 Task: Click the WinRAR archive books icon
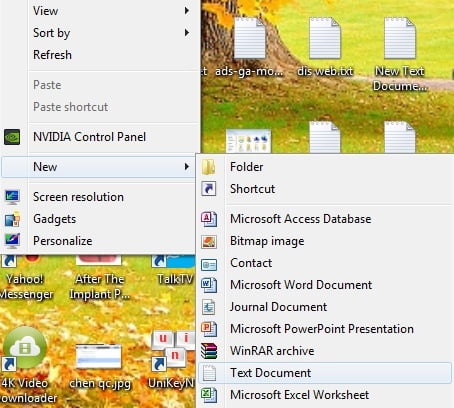[x=209, y=351]
